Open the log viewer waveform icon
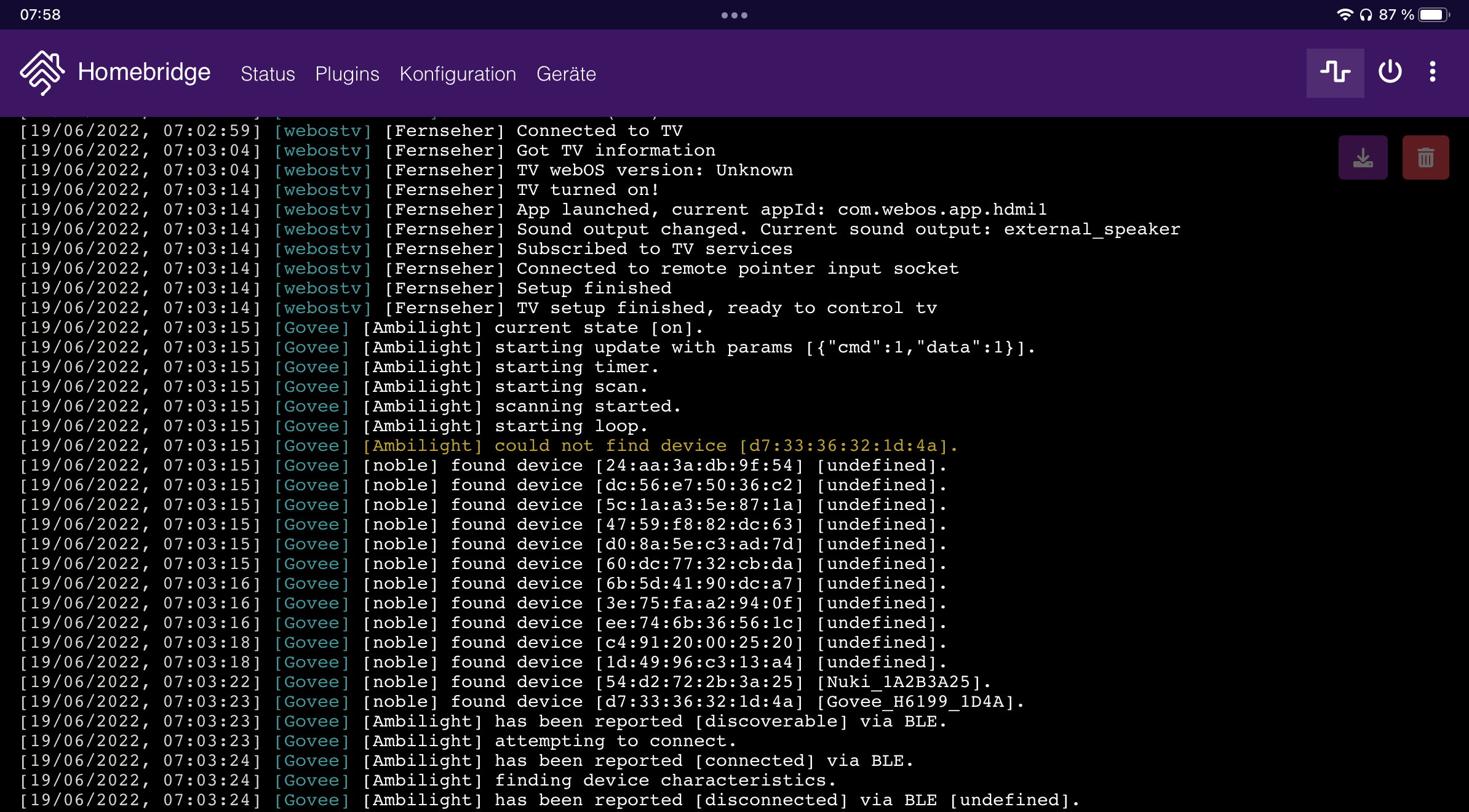The height and width of the screenshot is (812, 1469). [1335, 73]
